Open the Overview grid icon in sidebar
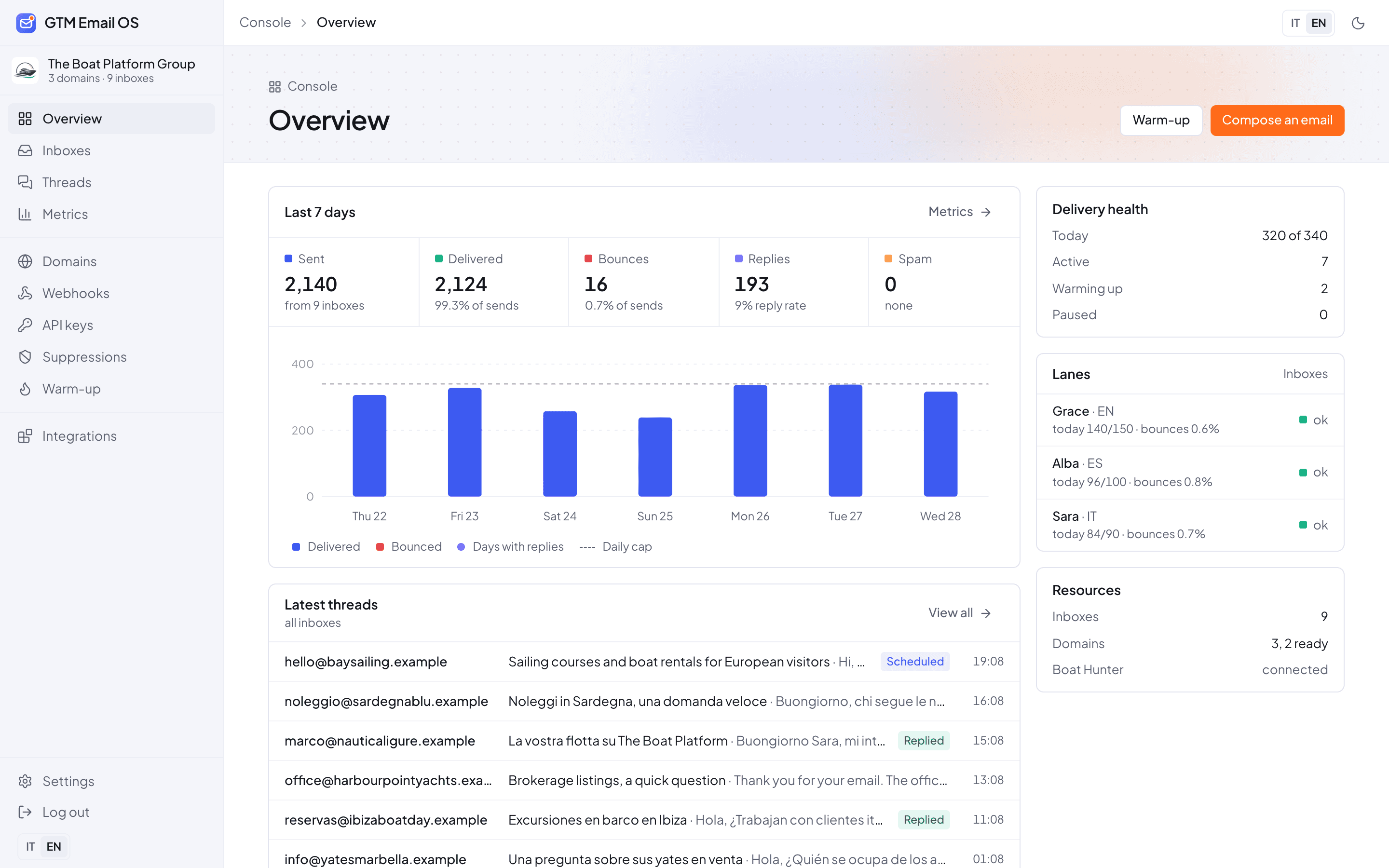The image size is (1389, 868). (x=25, y=119)
